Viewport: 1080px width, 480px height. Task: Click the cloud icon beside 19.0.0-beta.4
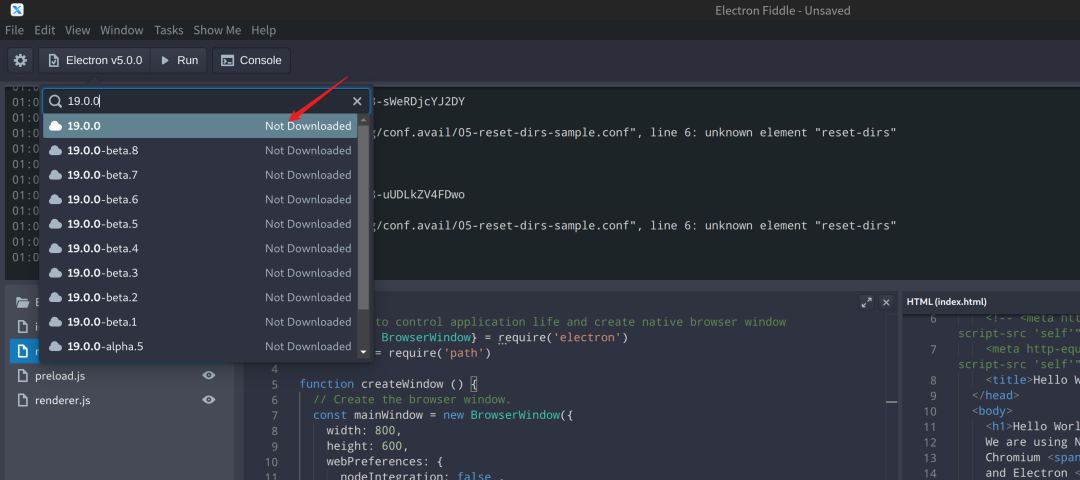point(55,249)
